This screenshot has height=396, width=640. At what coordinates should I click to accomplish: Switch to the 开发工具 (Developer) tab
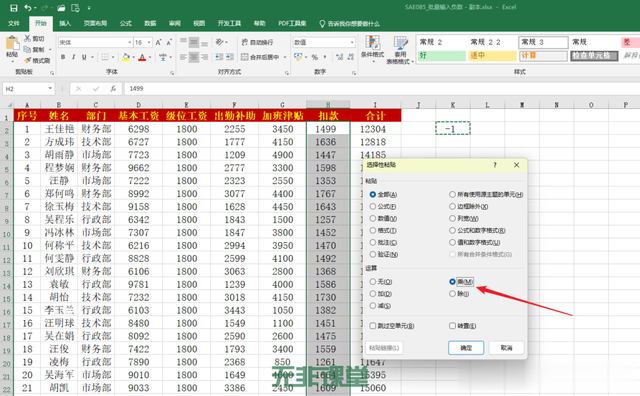[x=229, y=24]
